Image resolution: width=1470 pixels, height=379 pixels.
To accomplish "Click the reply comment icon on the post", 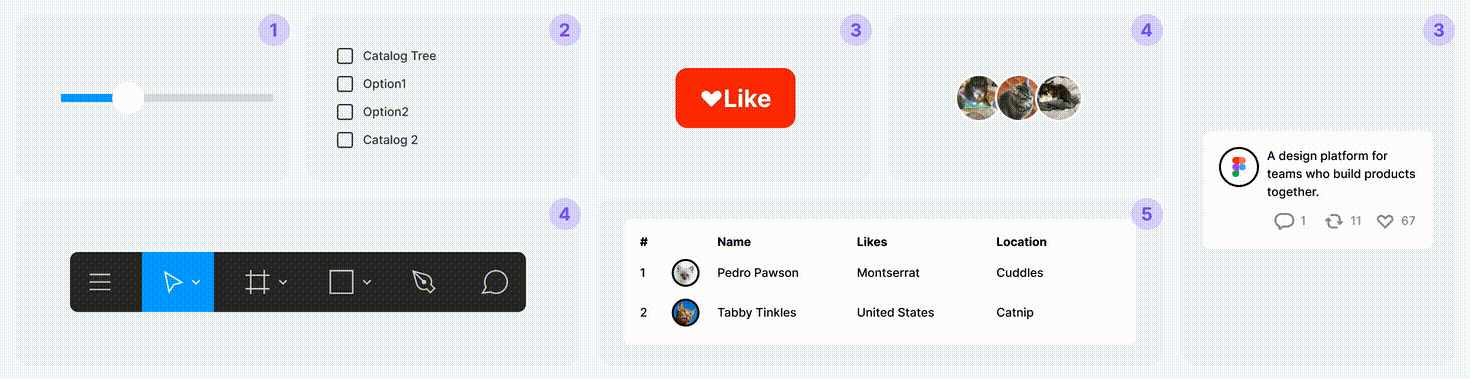I will click(1284, 221).
